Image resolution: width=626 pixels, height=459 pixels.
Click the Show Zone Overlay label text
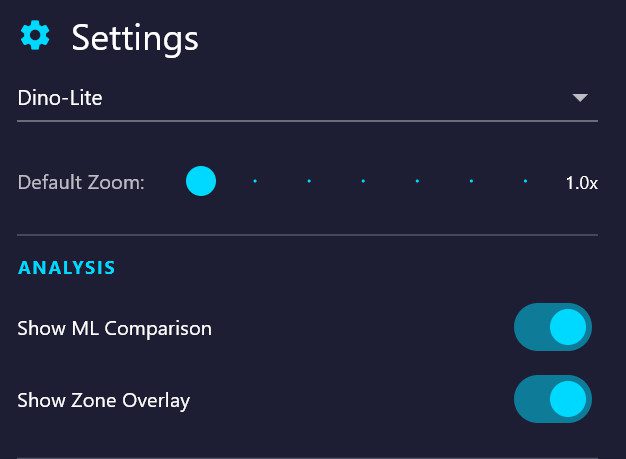coord(103,401)
